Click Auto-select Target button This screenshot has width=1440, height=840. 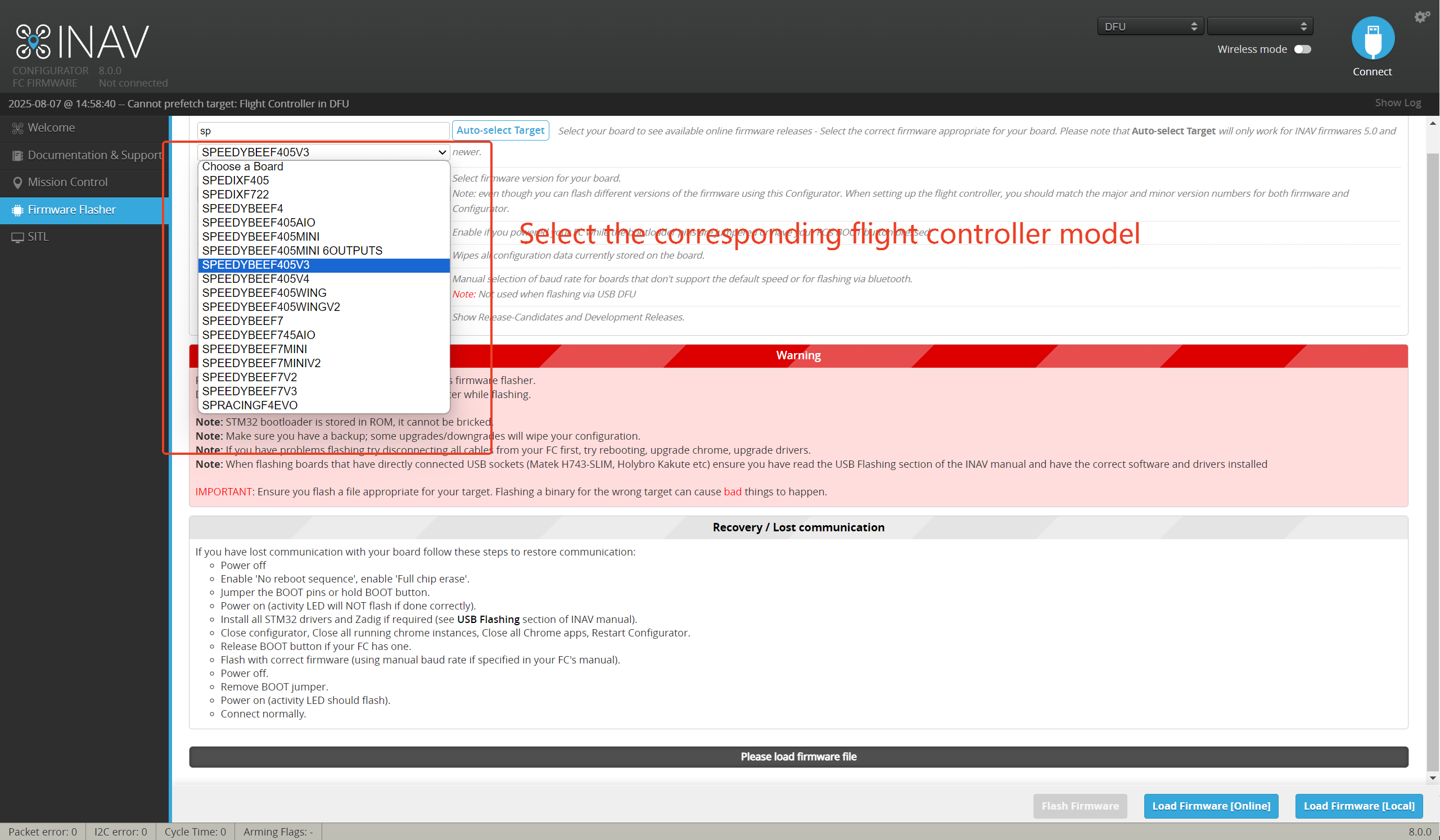tap(500, 130)
